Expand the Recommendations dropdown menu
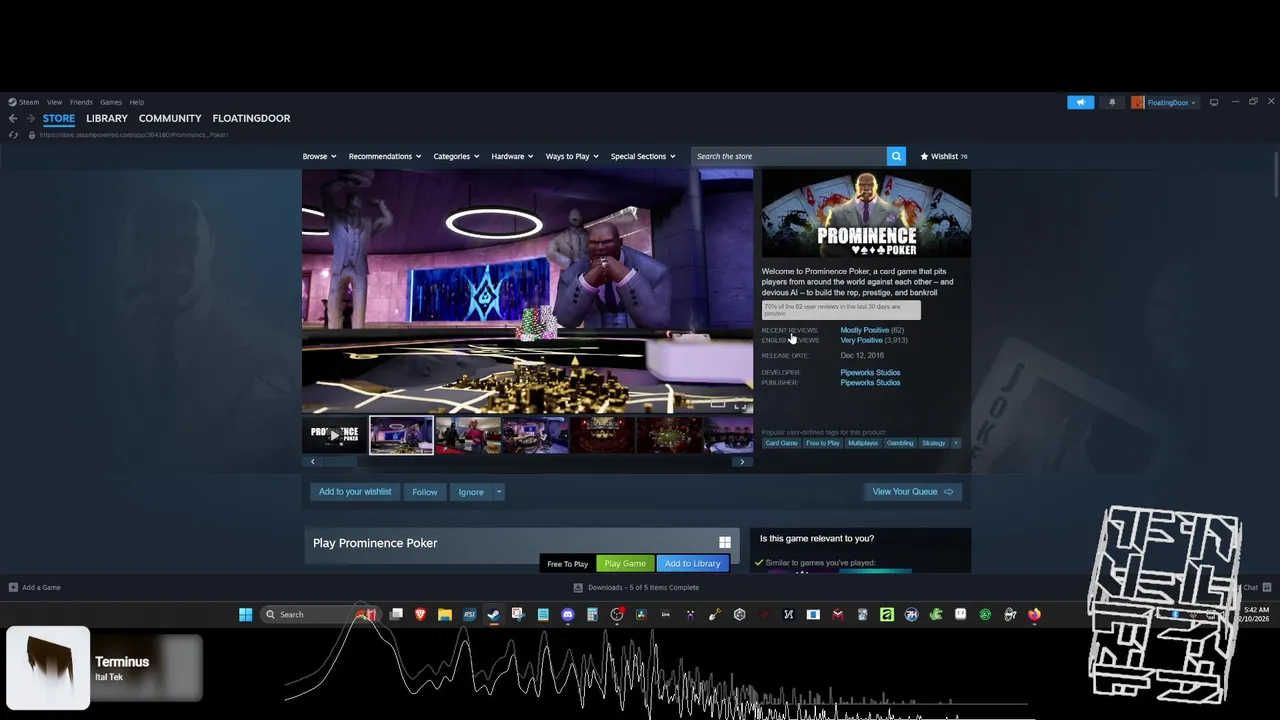 385,156
